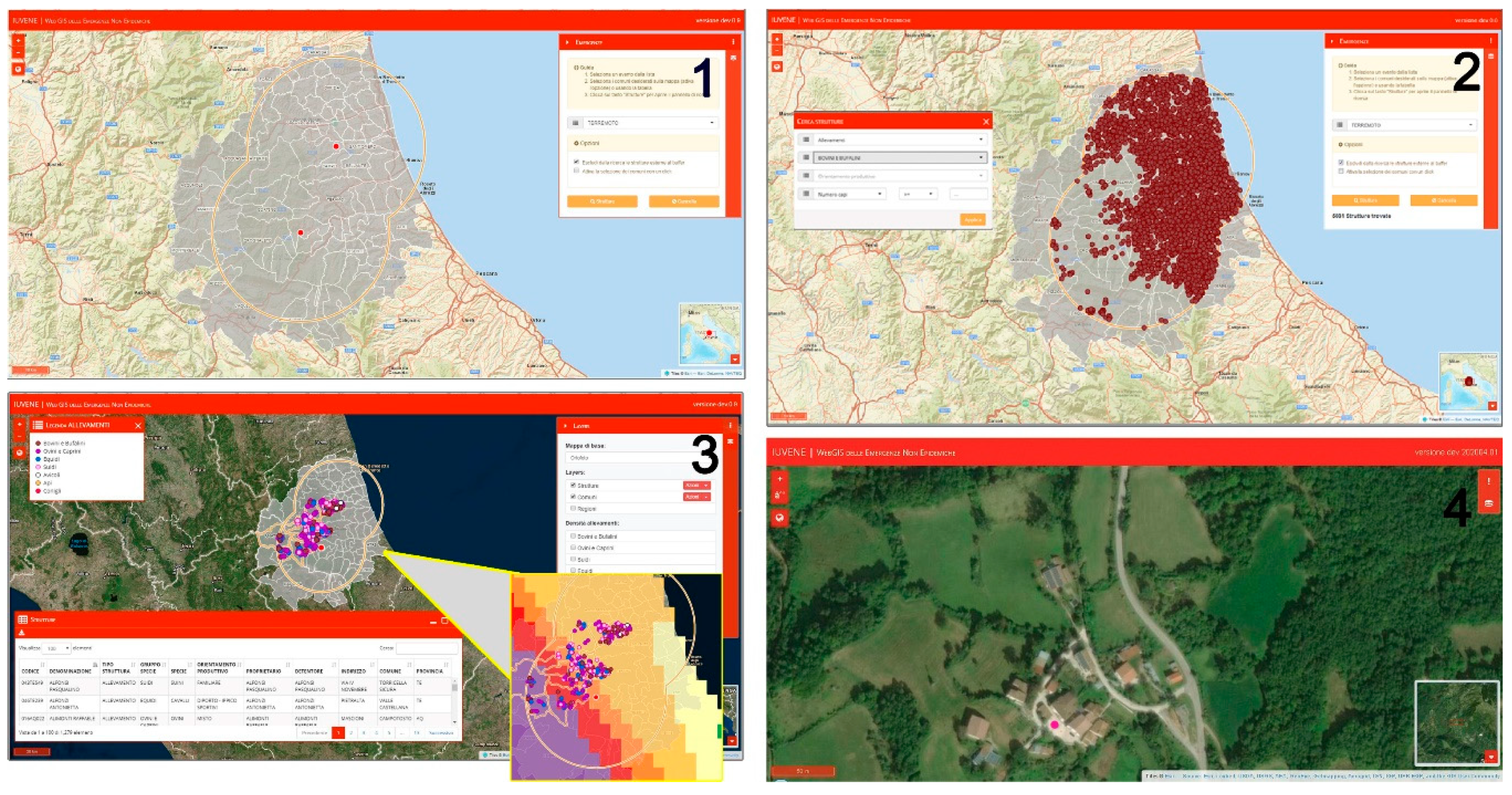Collapse the overview minimap in satellite view
The width and height of the screenshot is (1512, 795).
coord(1490,758)
